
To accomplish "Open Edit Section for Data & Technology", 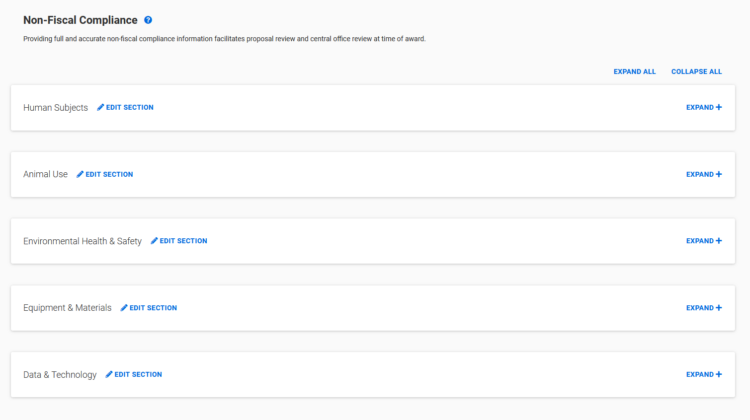I will (134, 374).
